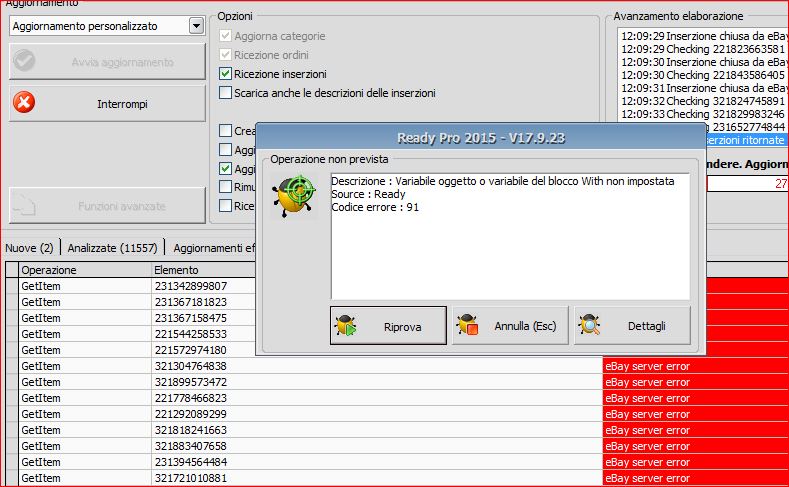The width and height of the screenshot is (789, 487).
Task: Switch to the Nuove (2) tab
Action: tap(29, 248)
